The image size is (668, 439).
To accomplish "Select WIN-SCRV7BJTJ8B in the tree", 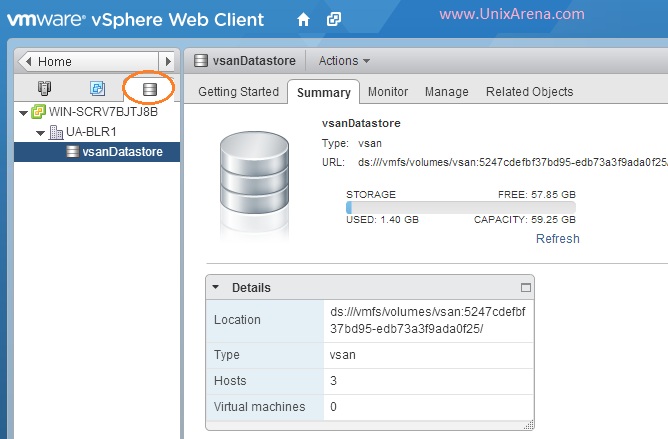I will click(x=104, y=112).
